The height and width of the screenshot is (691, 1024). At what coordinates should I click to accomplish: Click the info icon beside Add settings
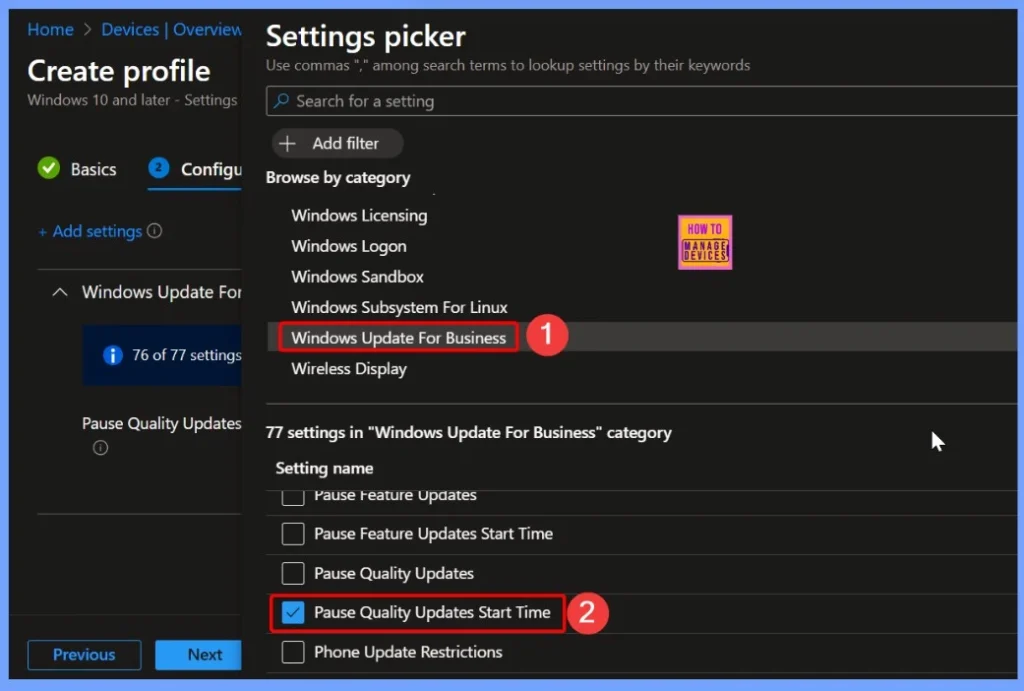tap(154, 231)
